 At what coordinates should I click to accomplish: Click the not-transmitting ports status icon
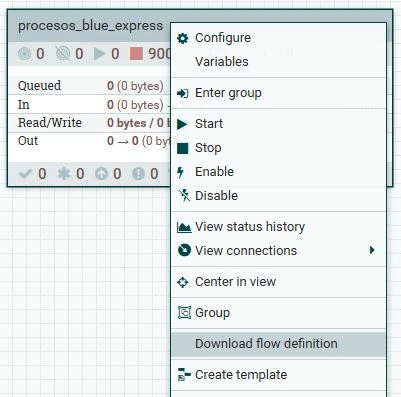63,54
